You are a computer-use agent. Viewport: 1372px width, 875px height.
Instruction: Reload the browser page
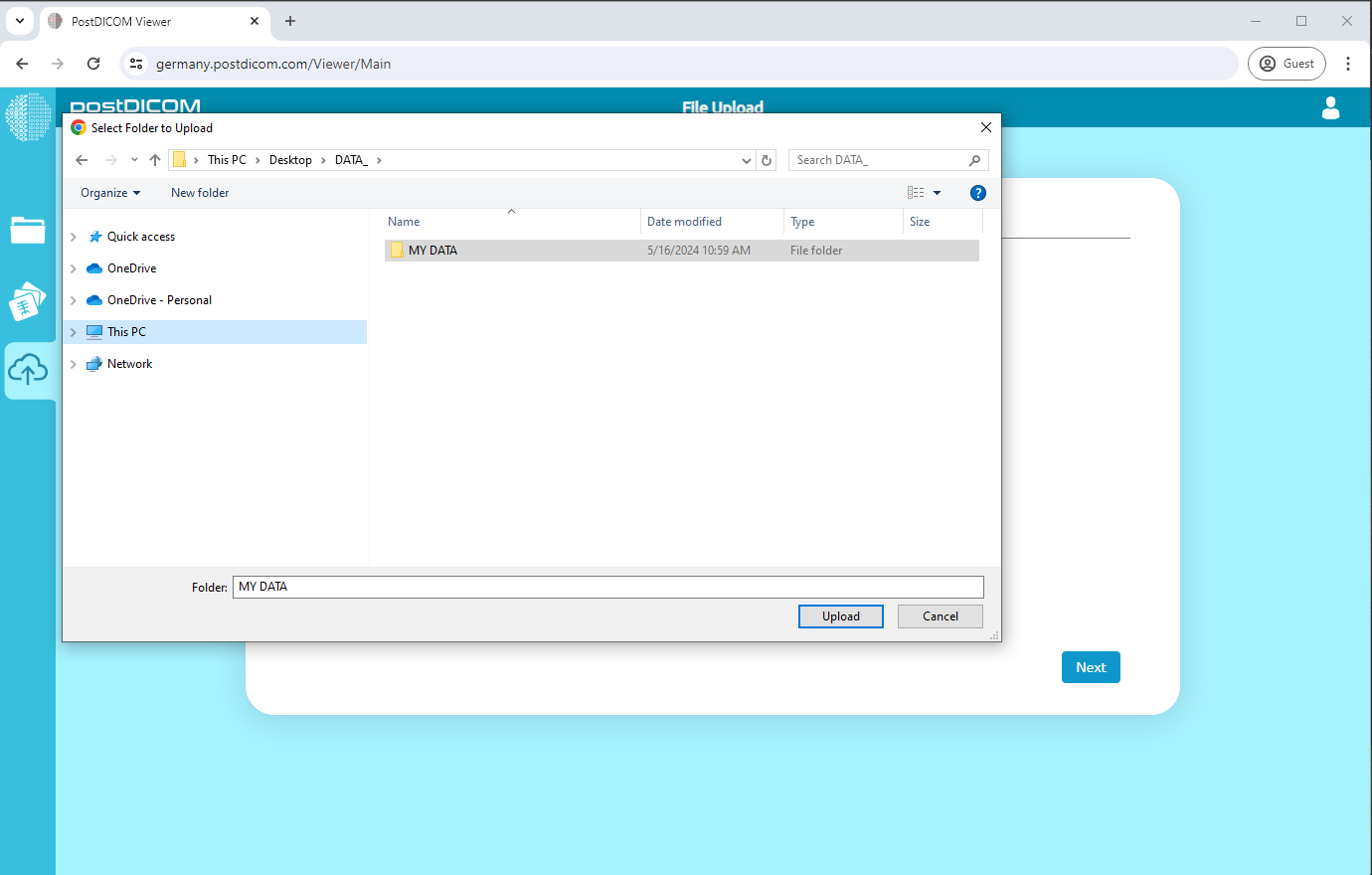pyautogui.click(x=93, y=64)
